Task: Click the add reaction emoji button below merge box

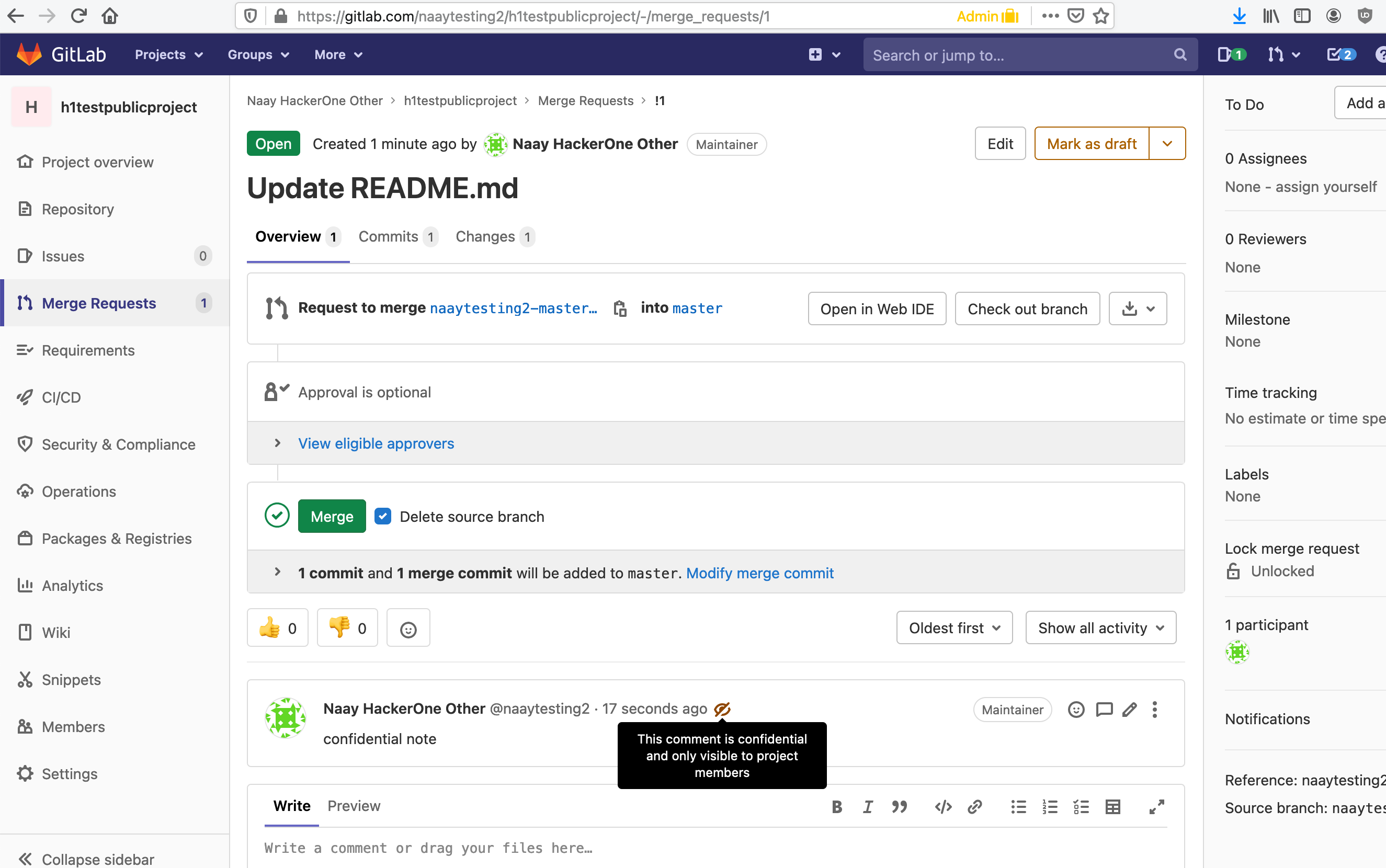Action: click(408, 629)
